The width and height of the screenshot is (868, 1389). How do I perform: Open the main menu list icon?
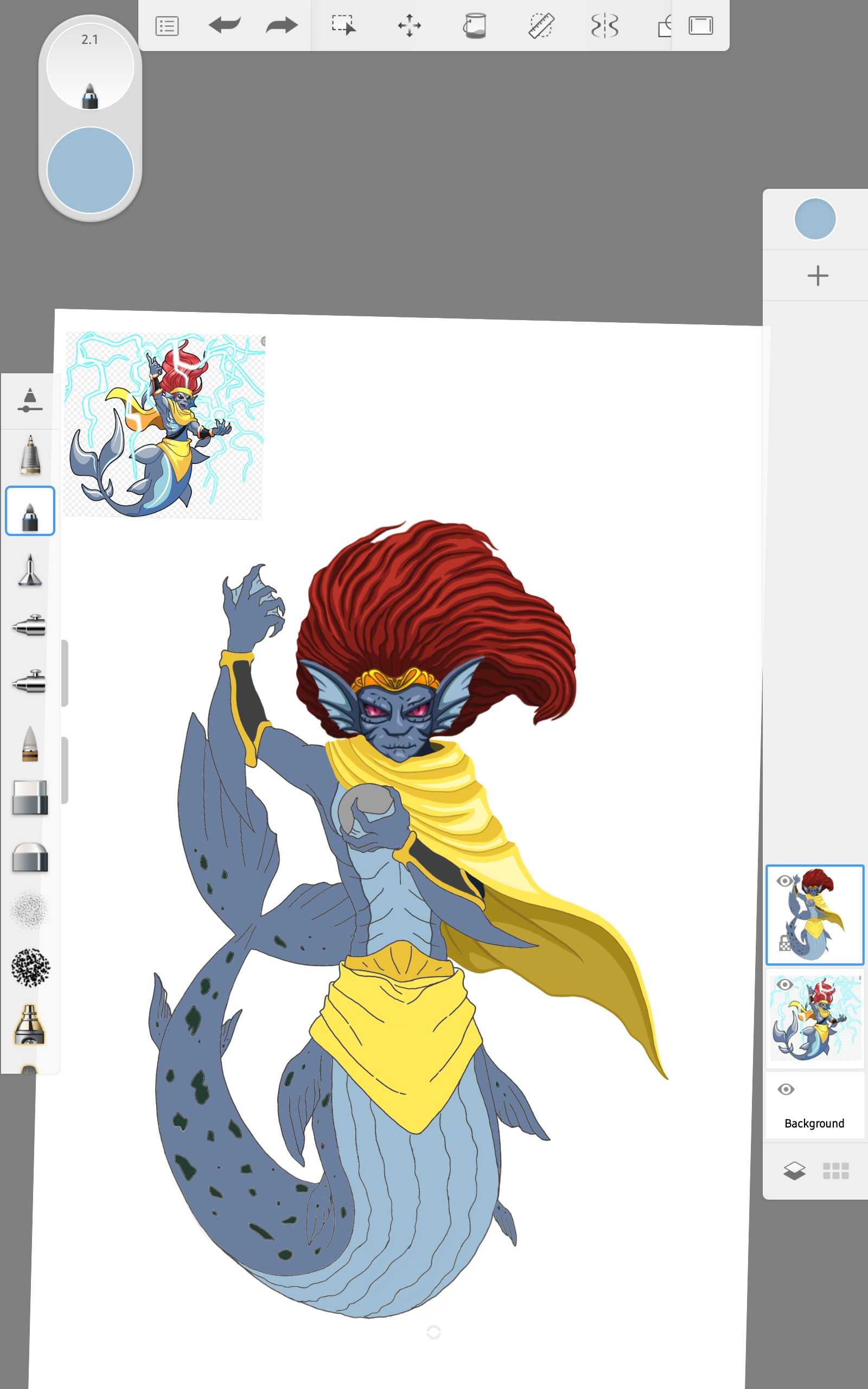(167, 26)
